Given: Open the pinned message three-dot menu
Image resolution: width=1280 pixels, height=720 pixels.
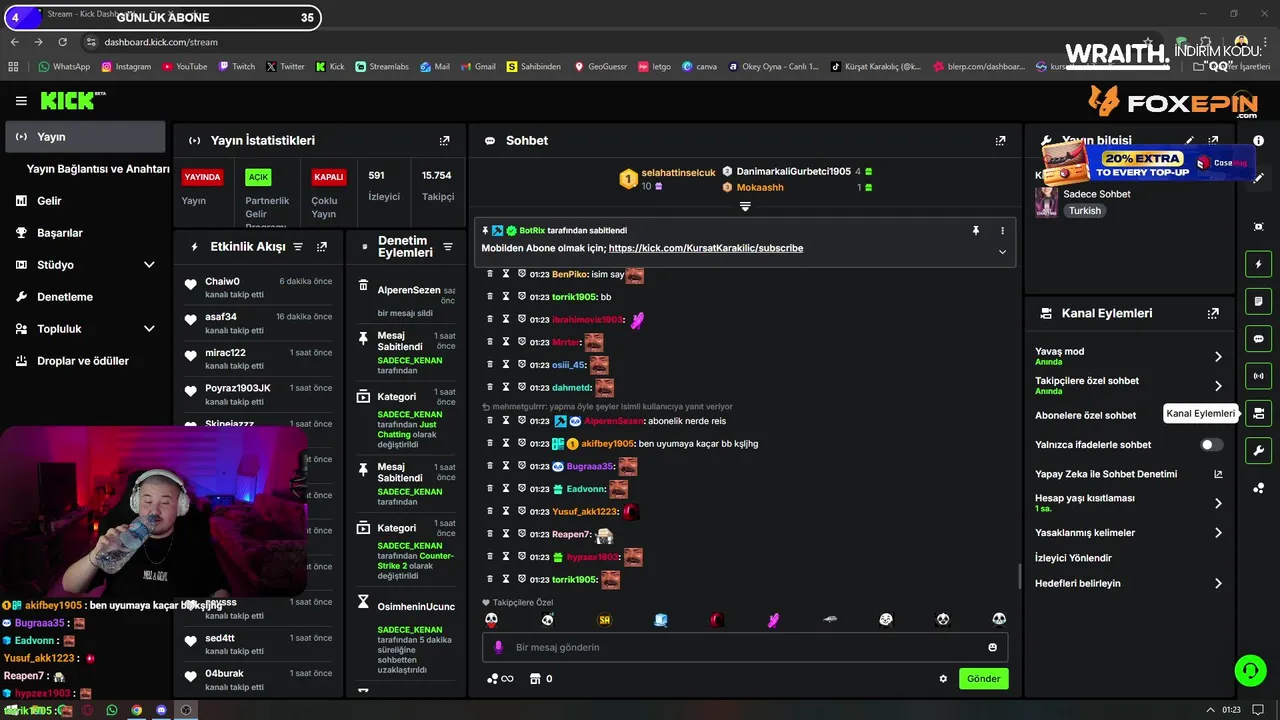Looking at the screenshot, I should pos(1002,230).
